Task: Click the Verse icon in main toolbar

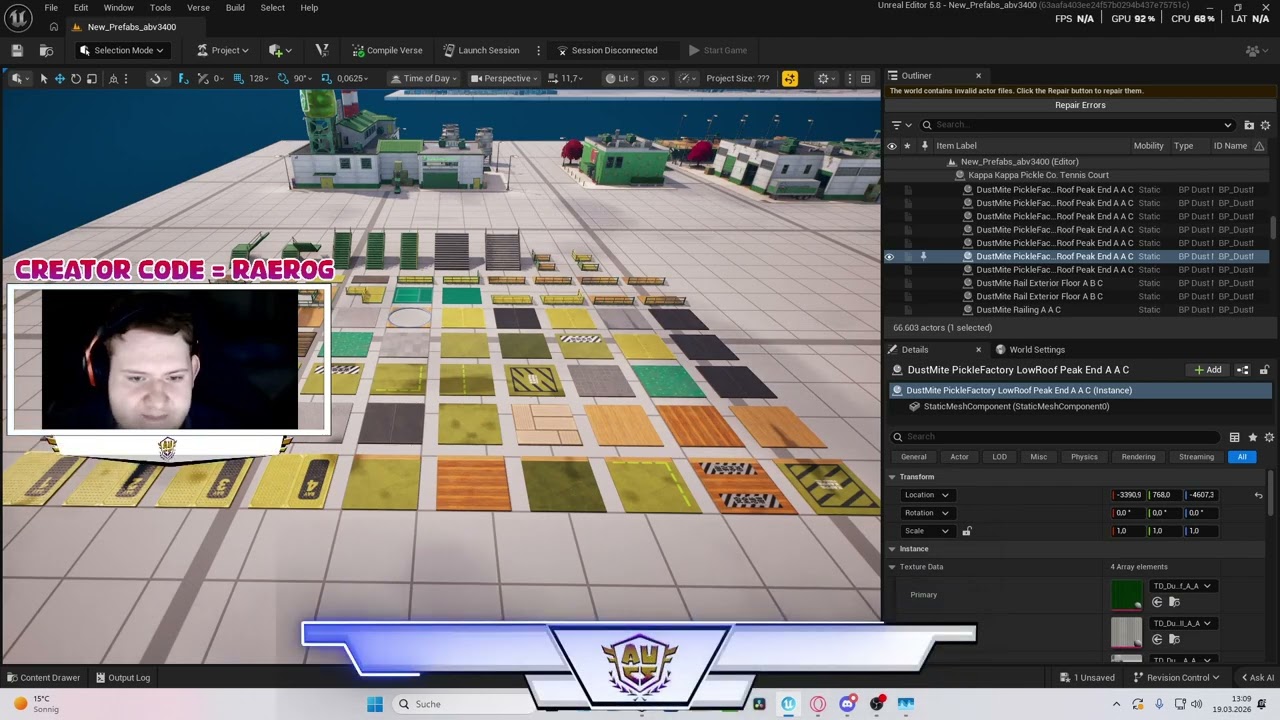Action: pos(321,50)
